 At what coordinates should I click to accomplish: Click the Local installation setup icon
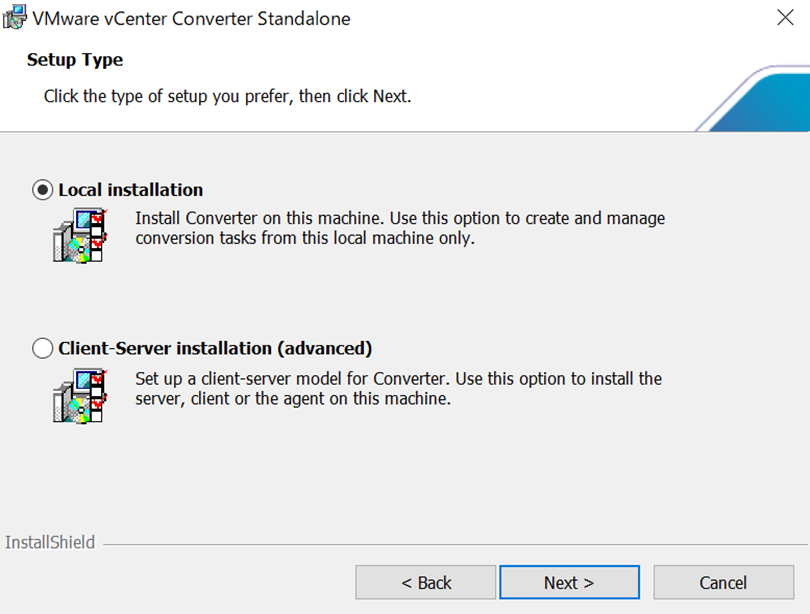(x=79, y=235)
